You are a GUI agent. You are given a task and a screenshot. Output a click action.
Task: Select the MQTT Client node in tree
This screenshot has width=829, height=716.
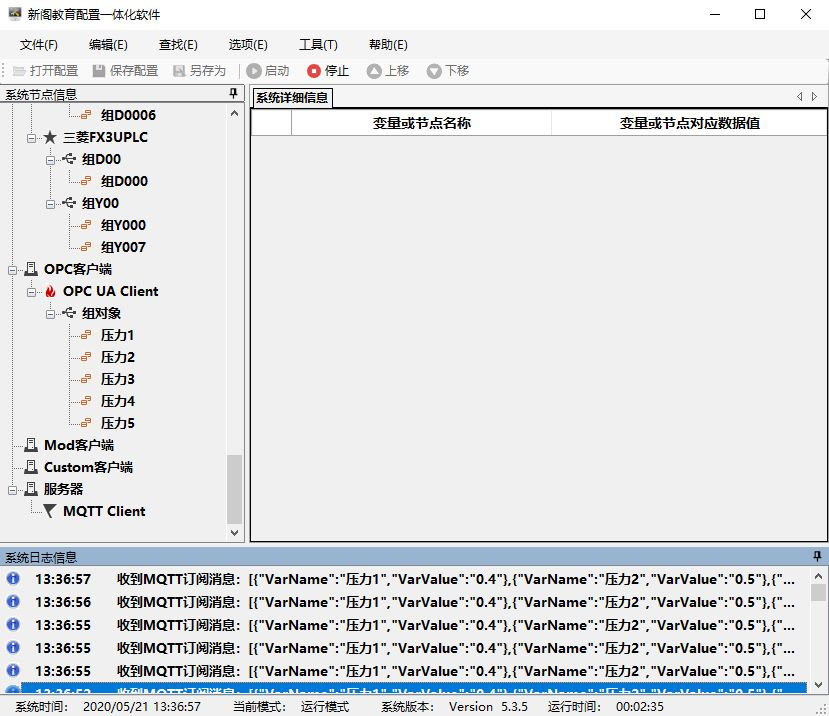[103, 511]
